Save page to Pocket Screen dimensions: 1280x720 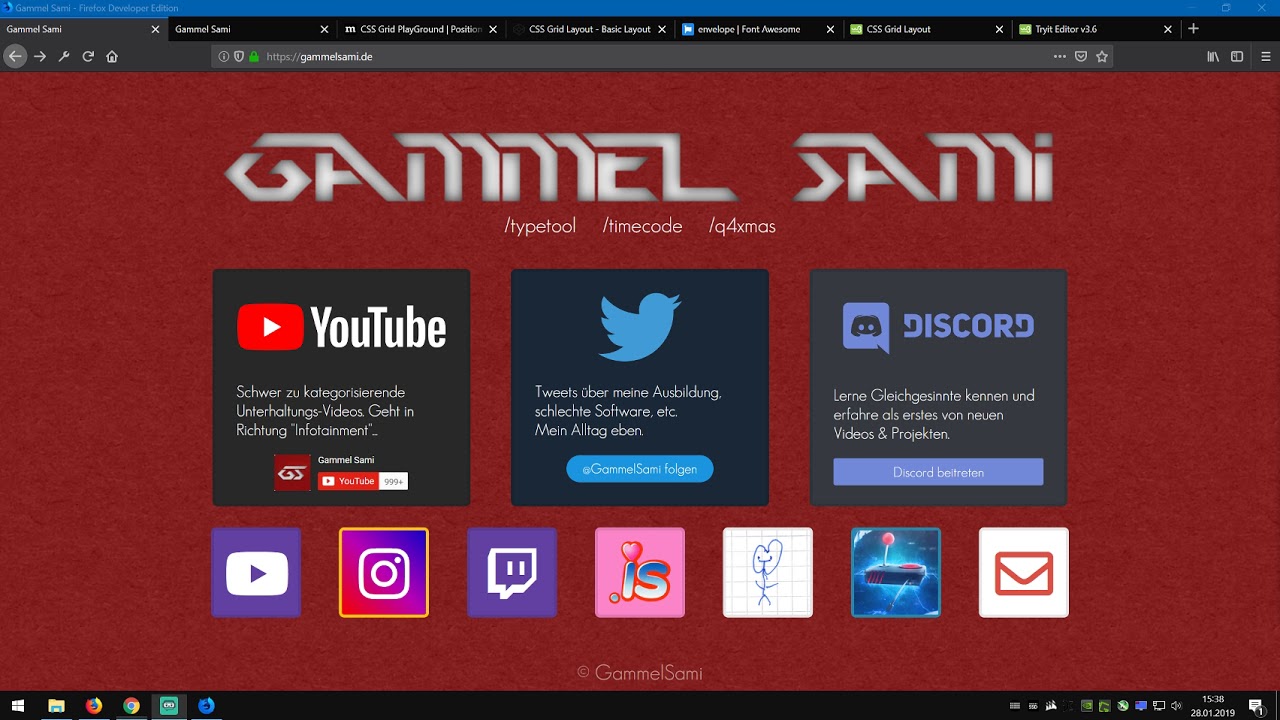[x=1081, y=57]
